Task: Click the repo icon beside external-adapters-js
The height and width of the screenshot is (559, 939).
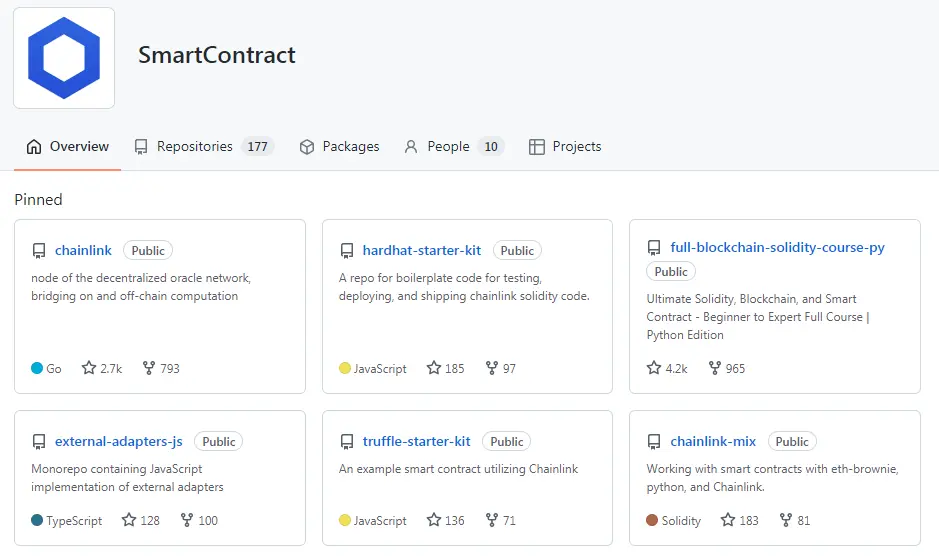Action: coord(39,442)
